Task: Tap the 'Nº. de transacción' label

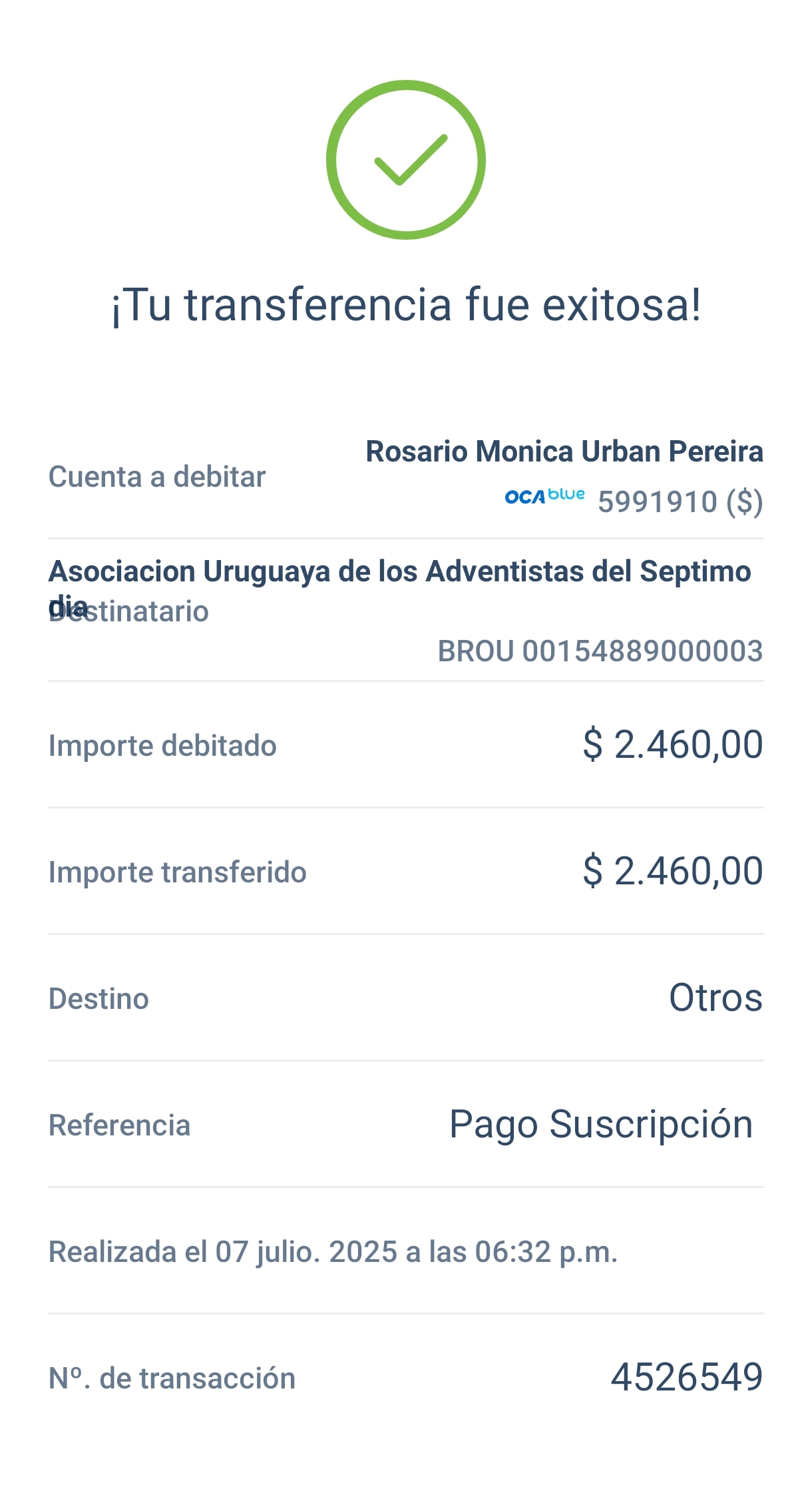Action: point(172,1378)
